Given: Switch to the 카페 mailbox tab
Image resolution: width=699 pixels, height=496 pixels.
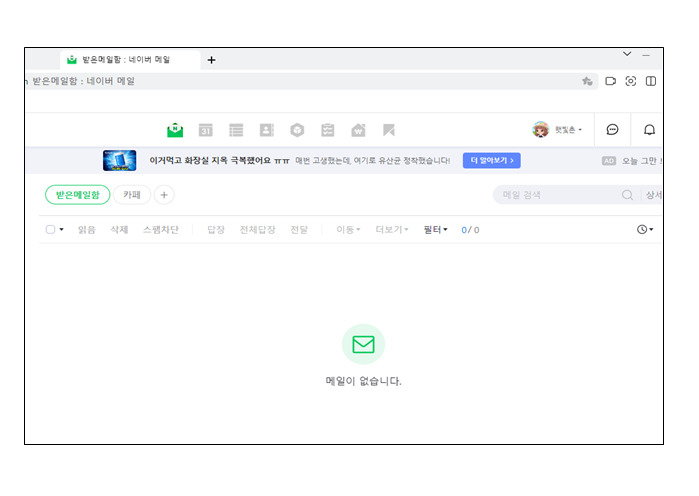Looking at the screenshot, I should (x=131, y=195).
